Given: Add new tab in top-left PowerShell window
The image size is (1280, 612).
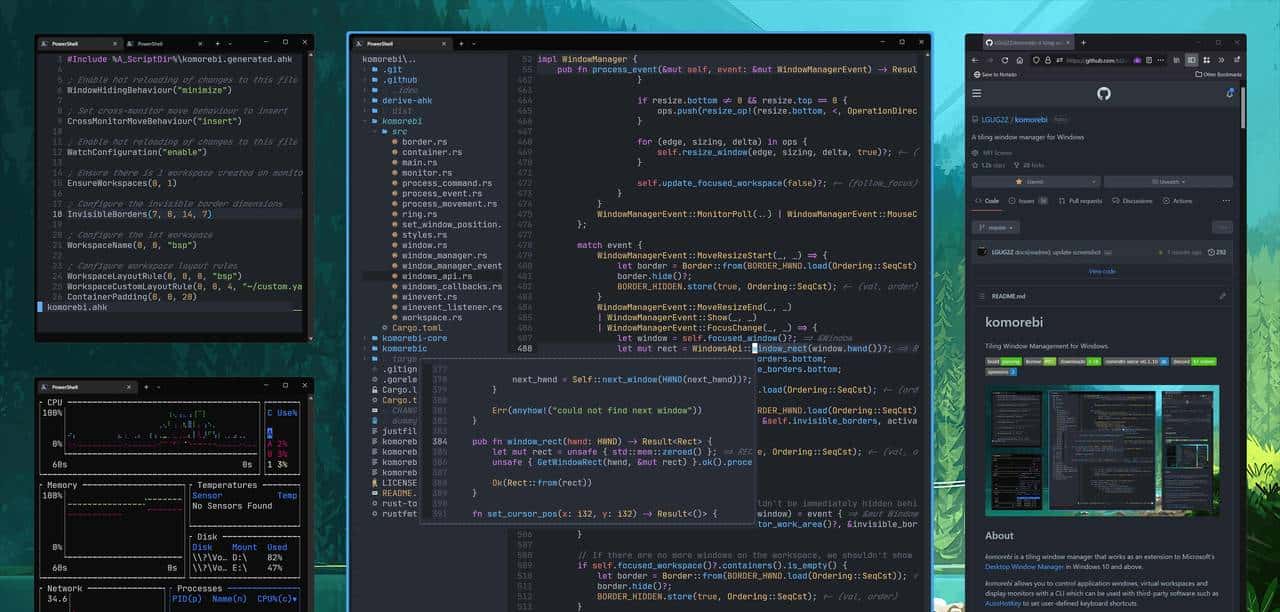Looking at the screenshot, I should (x=217, y=43).
